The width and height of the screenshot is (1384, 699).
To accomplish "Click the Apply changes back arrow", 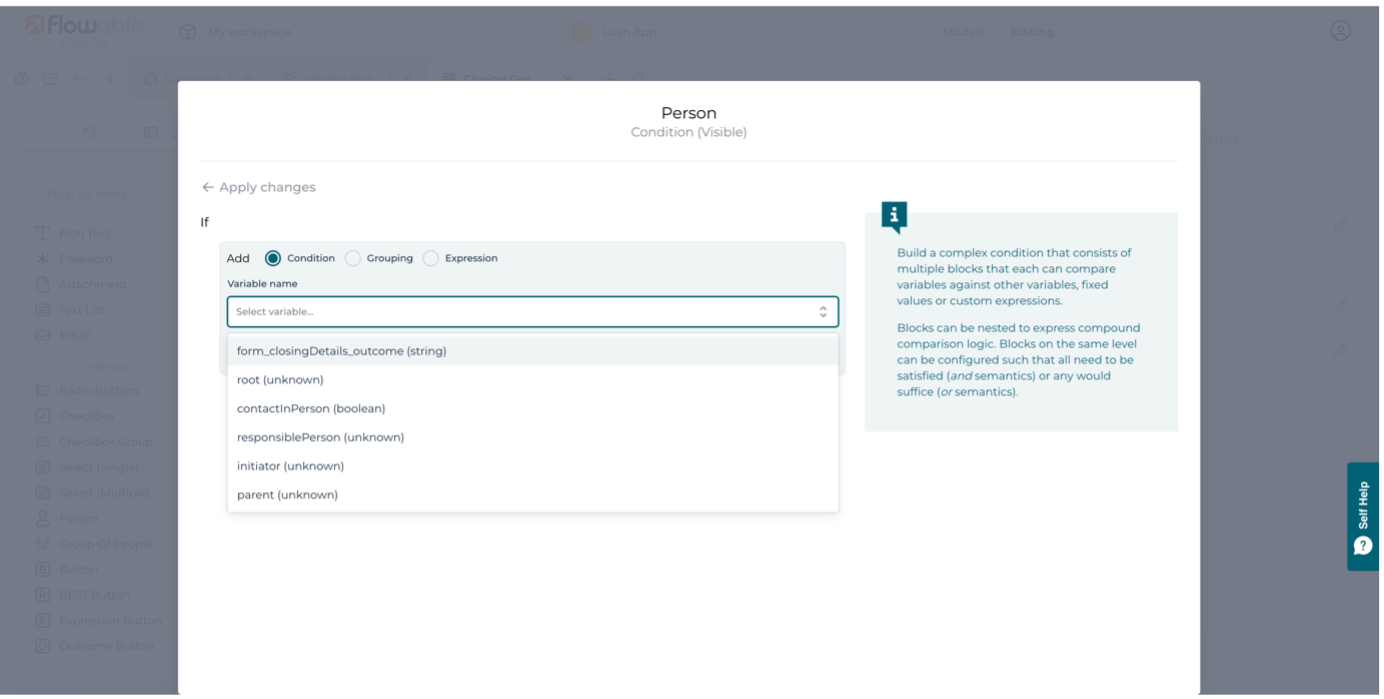I will pyautogui.click(x=208, y=187).
